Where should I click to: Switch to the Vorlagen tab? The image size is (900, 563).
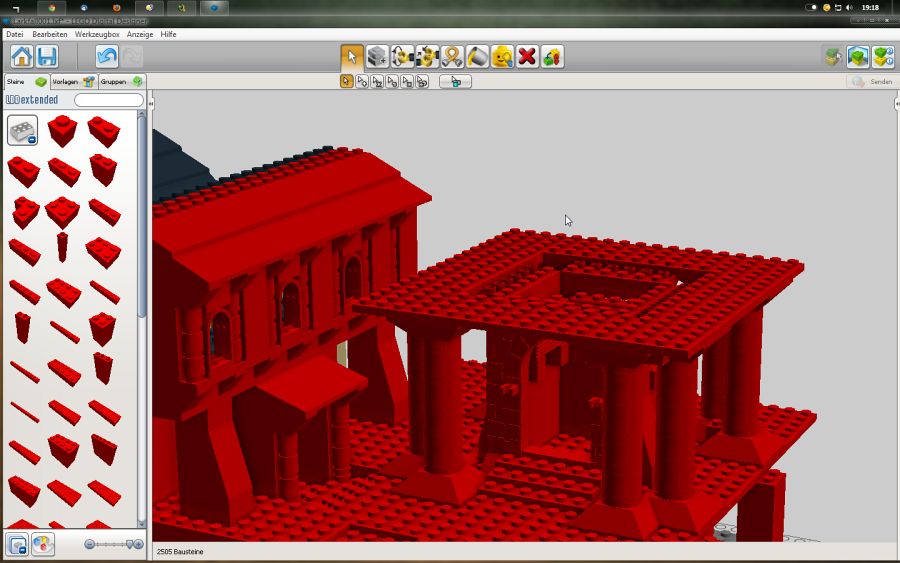coord(73,81)
